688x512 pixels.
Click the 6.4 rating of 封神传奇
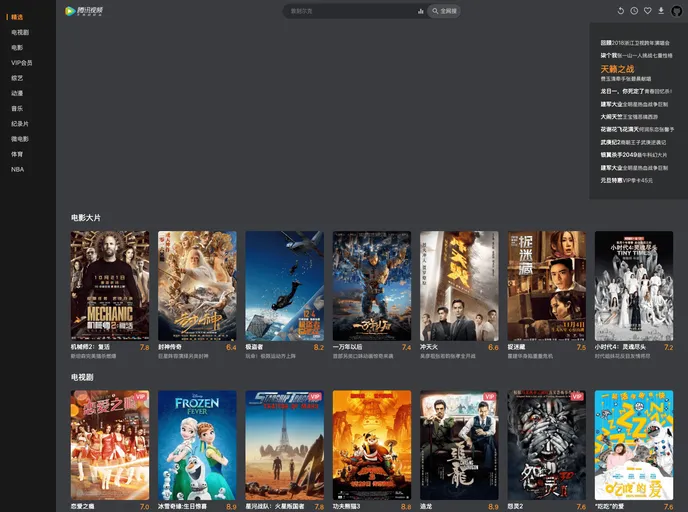(231, 347)
